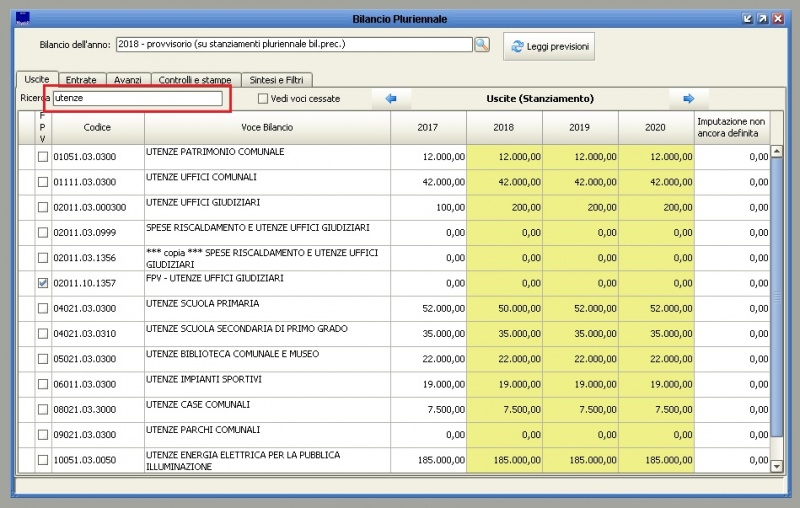Screen dimensions: 800x508
Task: Select the Controlli e stampe tab
Action: click(x=195, y=80)
